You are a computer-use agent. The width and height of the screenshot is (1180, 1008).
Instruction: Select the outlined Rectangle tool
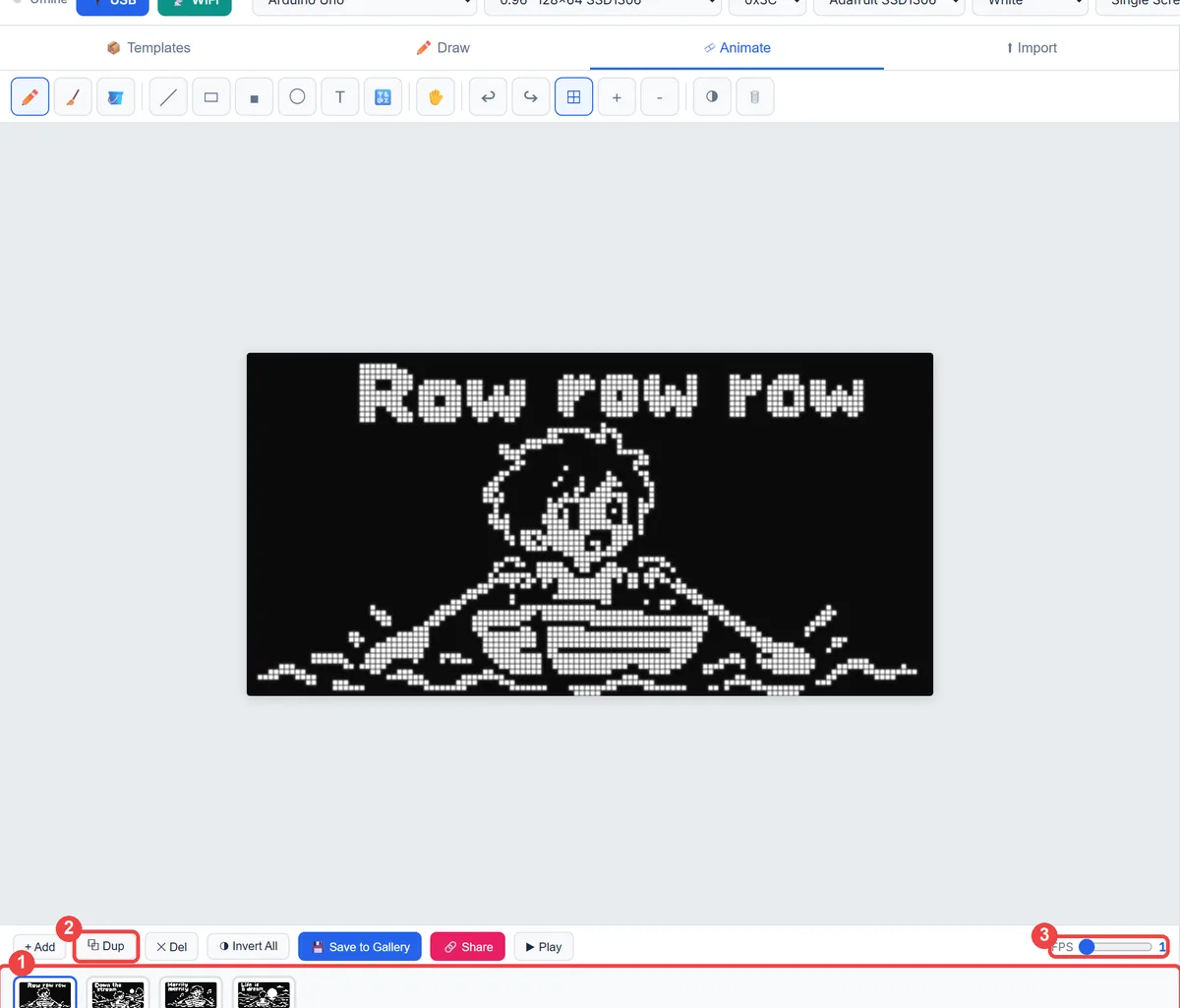(x=211, y=97)
